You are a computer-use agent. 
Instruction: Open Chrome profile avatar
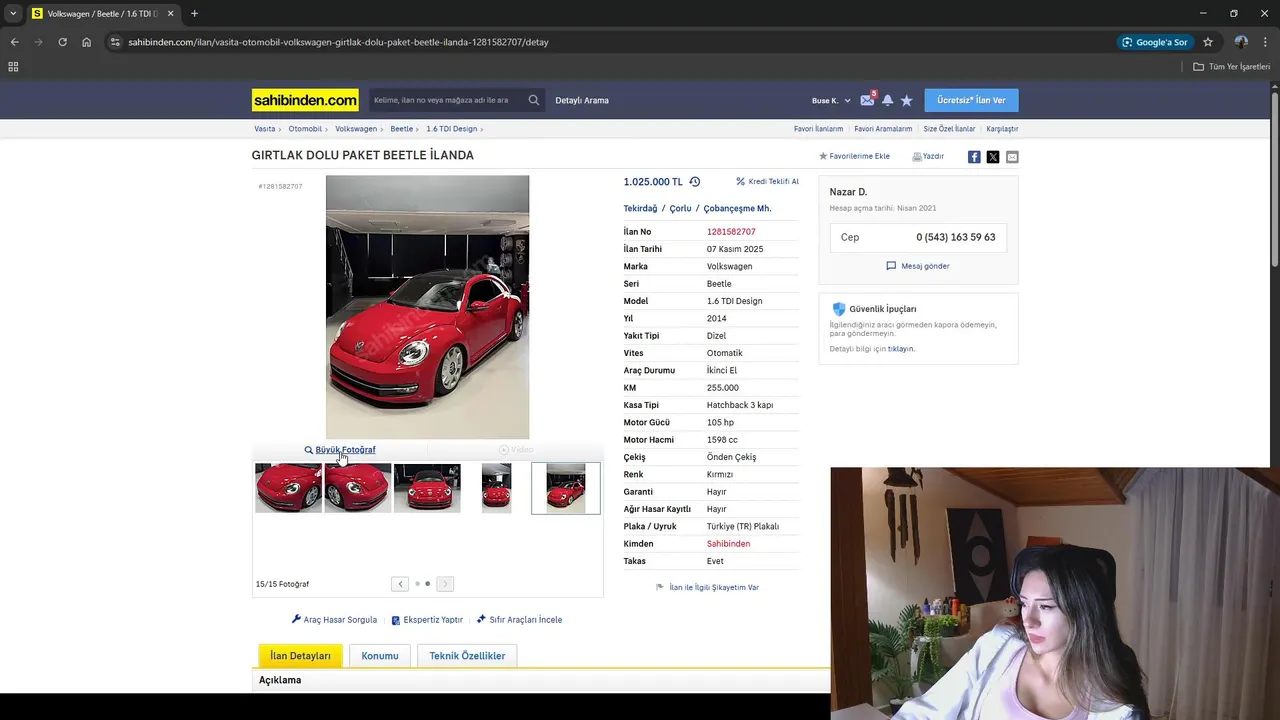1241,42
